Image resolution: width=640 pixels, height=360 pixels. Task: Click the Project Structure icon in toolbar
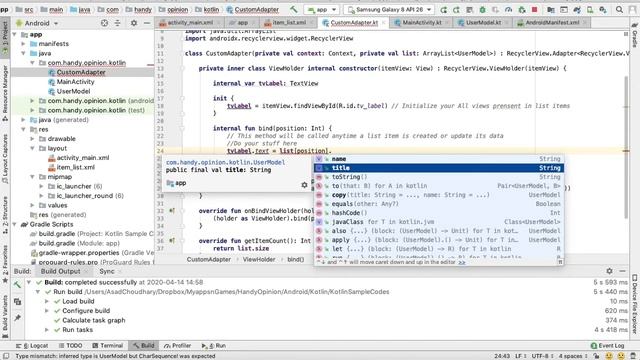pos(551,9)
